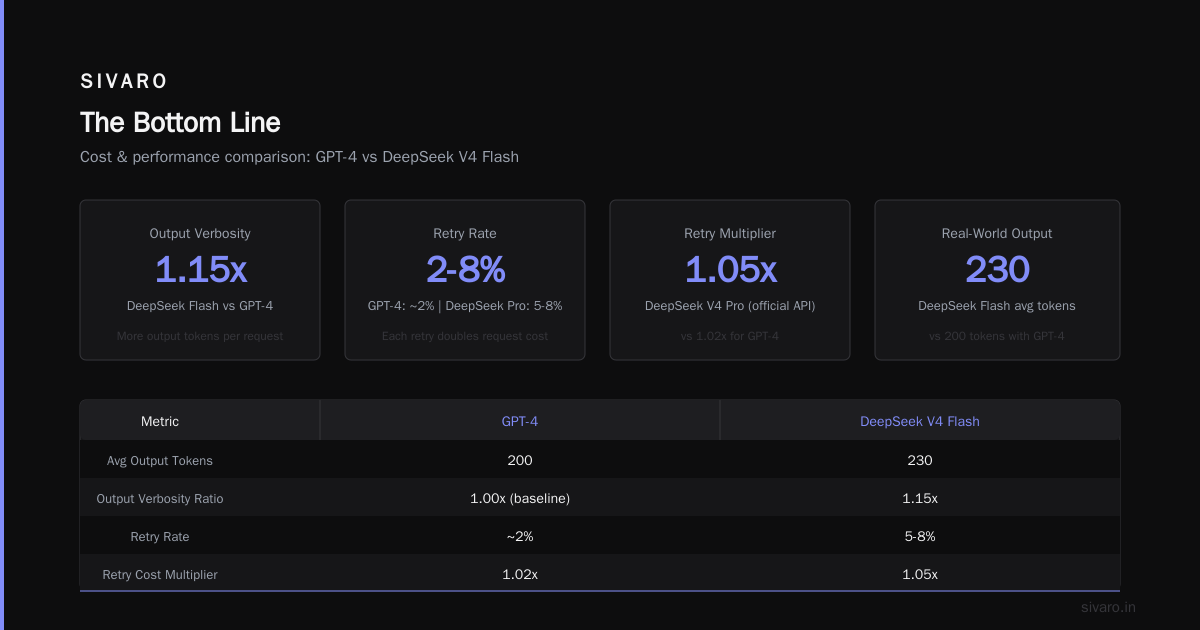Click the Real-World Output card title
This screenshot has height=630, width=1200.
tap(997, 233)
